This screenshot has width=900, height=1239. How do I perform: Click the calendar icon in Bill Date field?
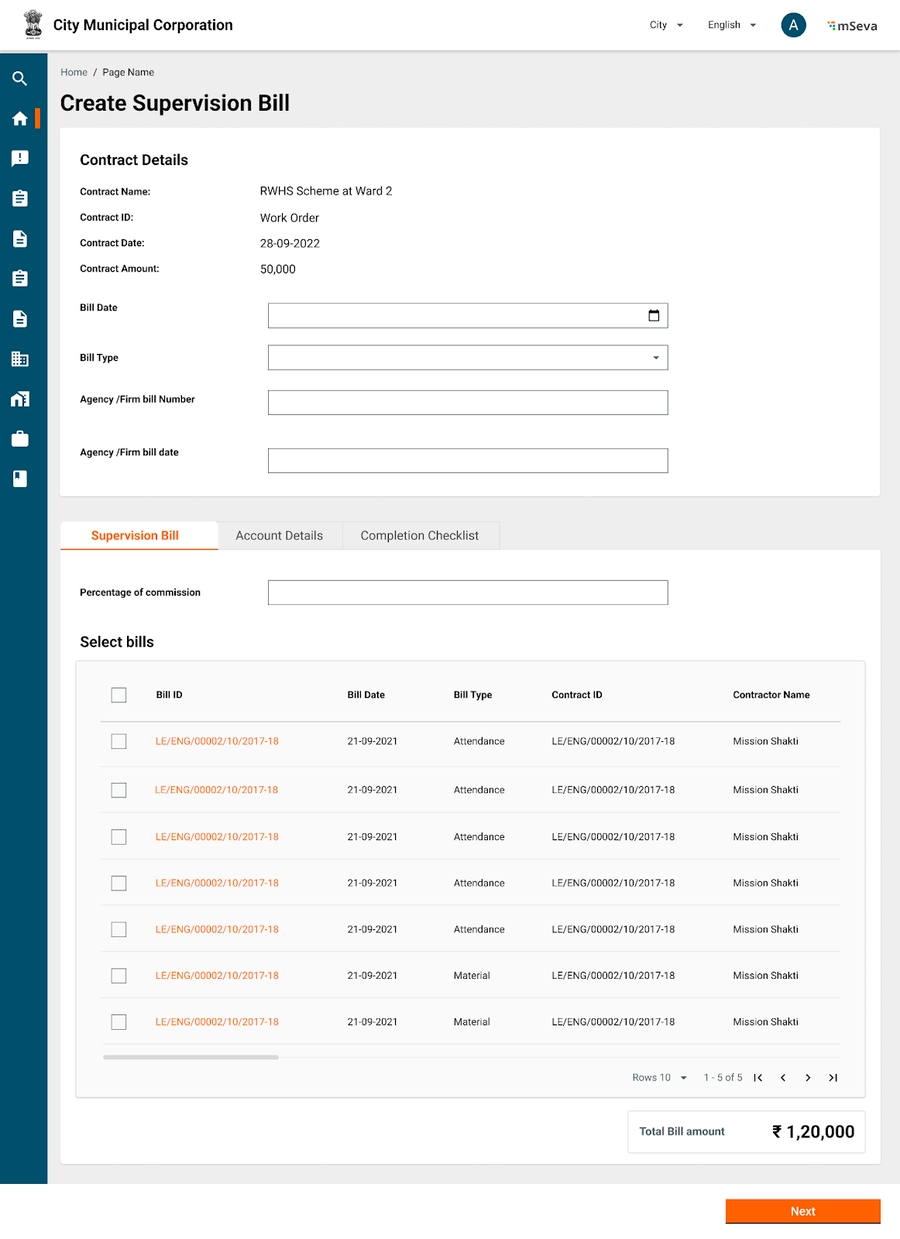pos(654,316)
